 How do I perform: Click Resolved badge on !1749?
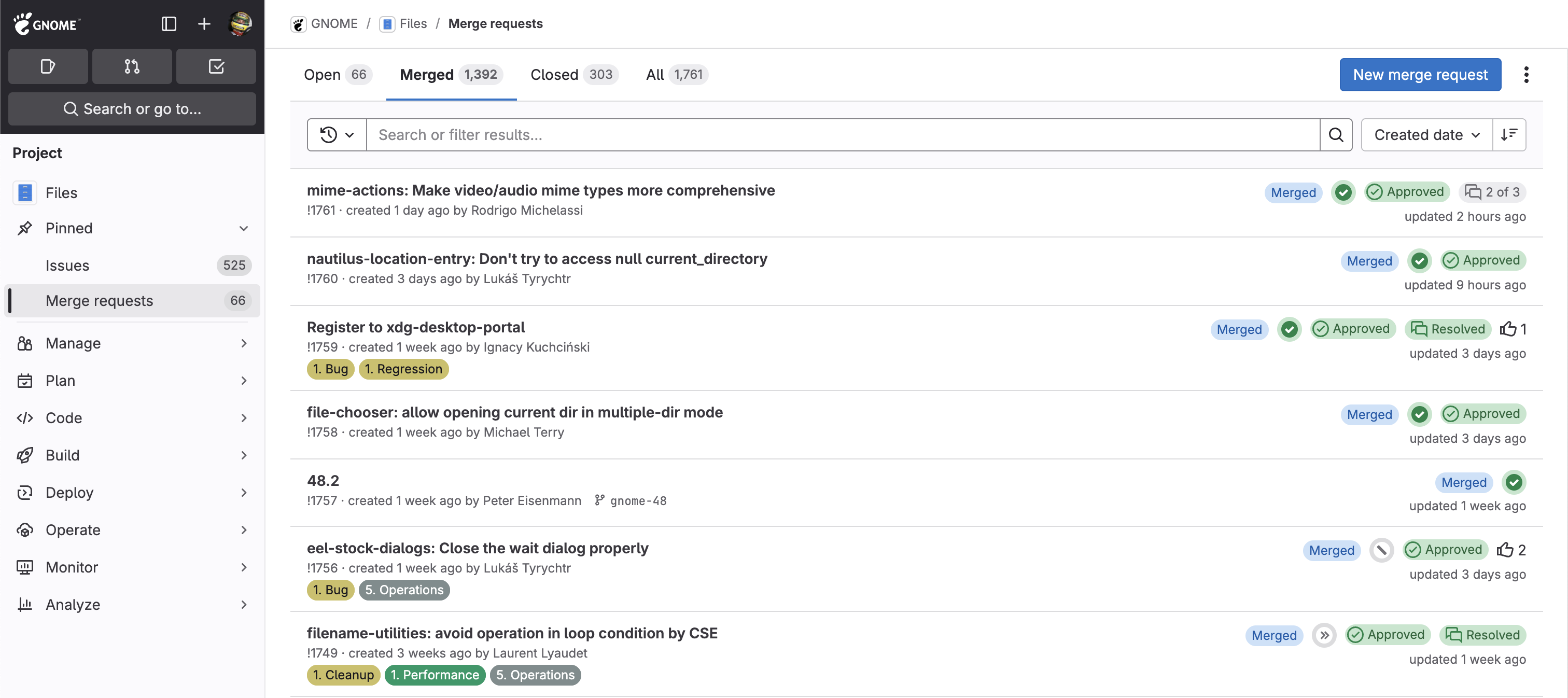coord(1482,635)
